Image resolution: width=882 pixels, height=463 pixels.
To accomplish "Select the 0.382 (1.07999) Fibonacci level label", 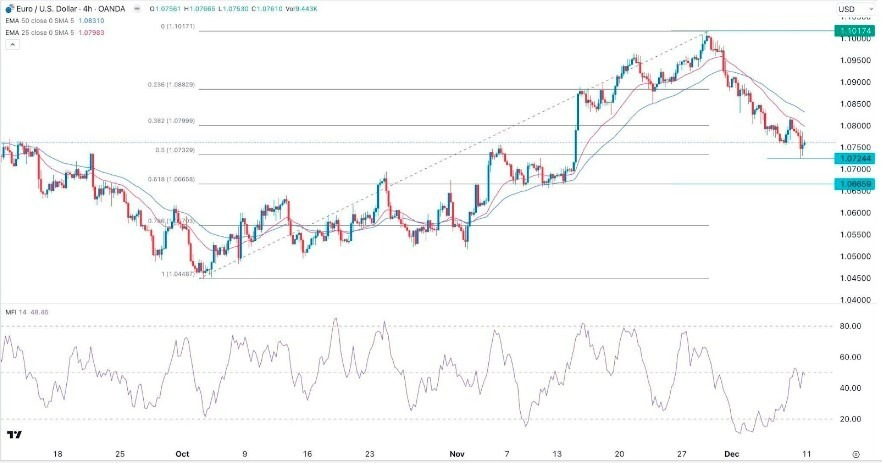I will point(171,121).
